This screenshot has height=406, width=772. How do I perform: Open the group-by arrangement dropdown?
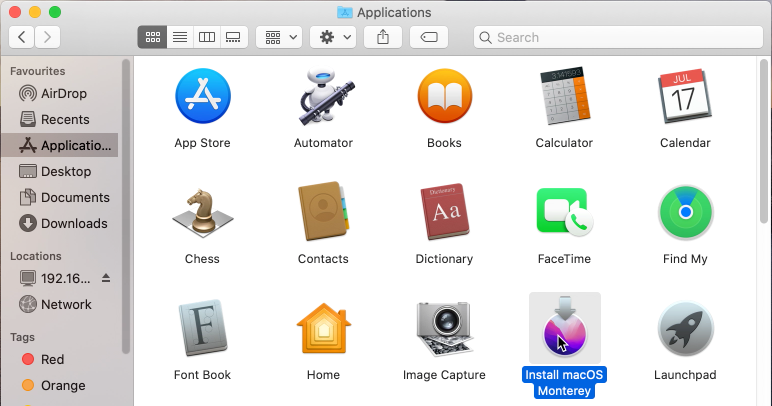279,37
